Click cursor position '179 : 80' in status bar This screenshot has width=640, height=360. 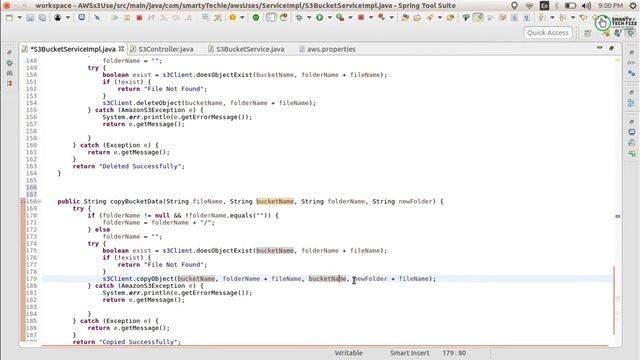point(454,353)
